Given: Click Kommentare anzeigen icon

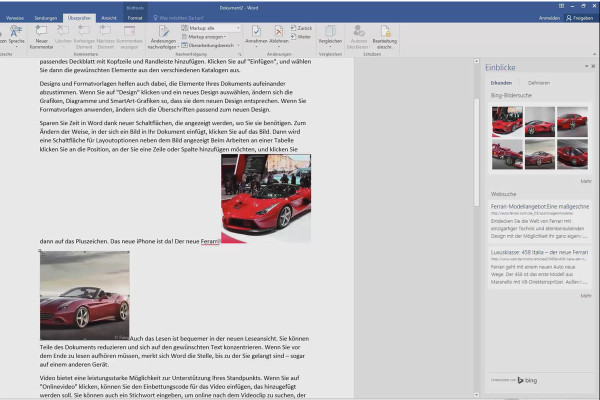Looking at the screenshot, I should coord(129,31).
